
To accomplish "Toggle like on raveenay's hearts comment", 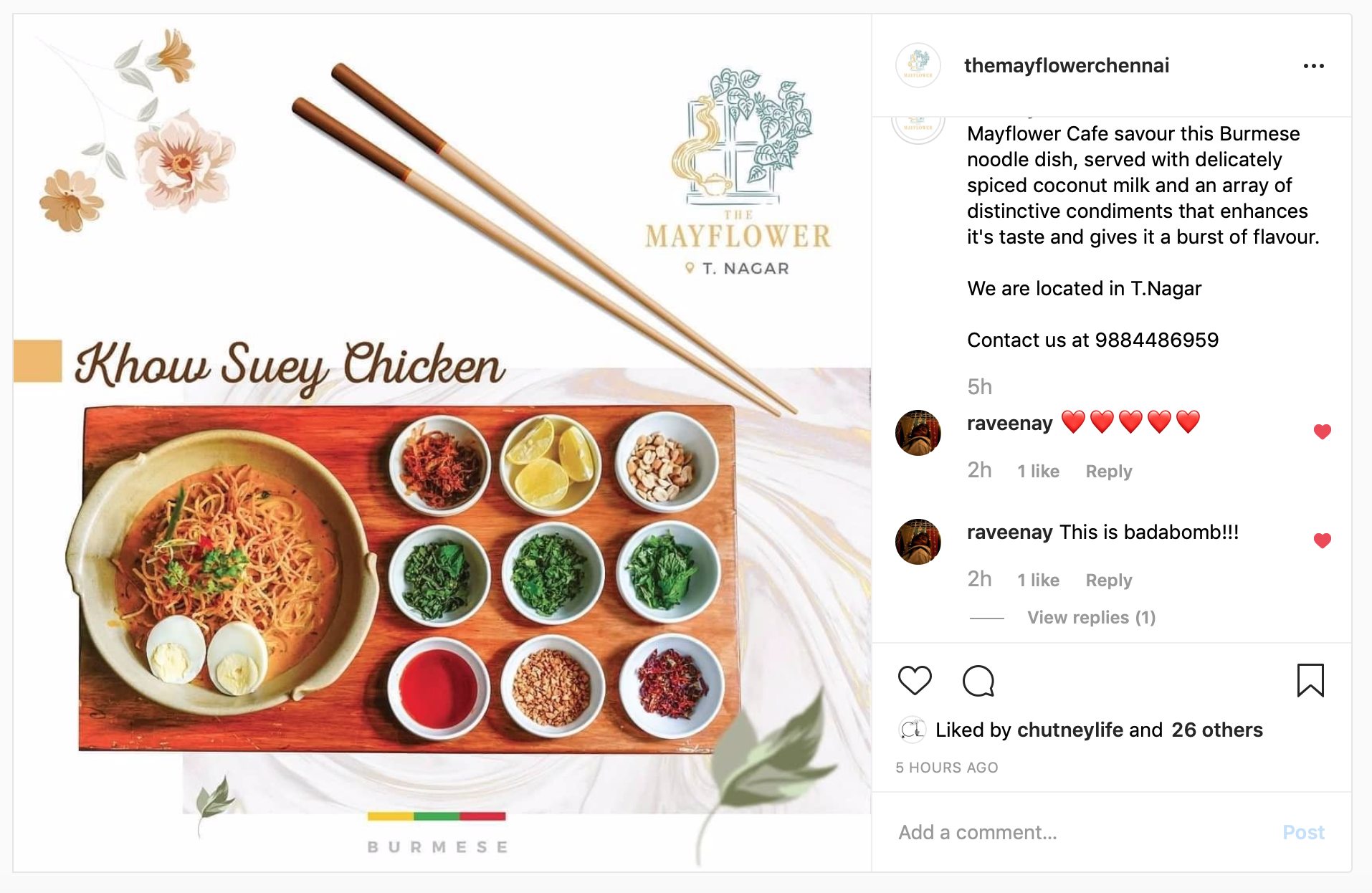I will pos(1323,431).
